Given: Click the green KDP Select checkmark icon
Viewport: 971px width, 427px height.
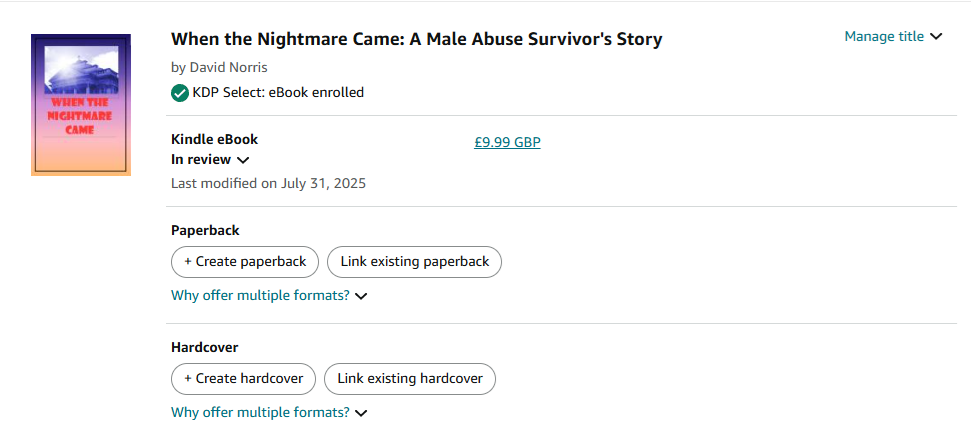Looking at the screenshot, I should (x=180, y=93).
